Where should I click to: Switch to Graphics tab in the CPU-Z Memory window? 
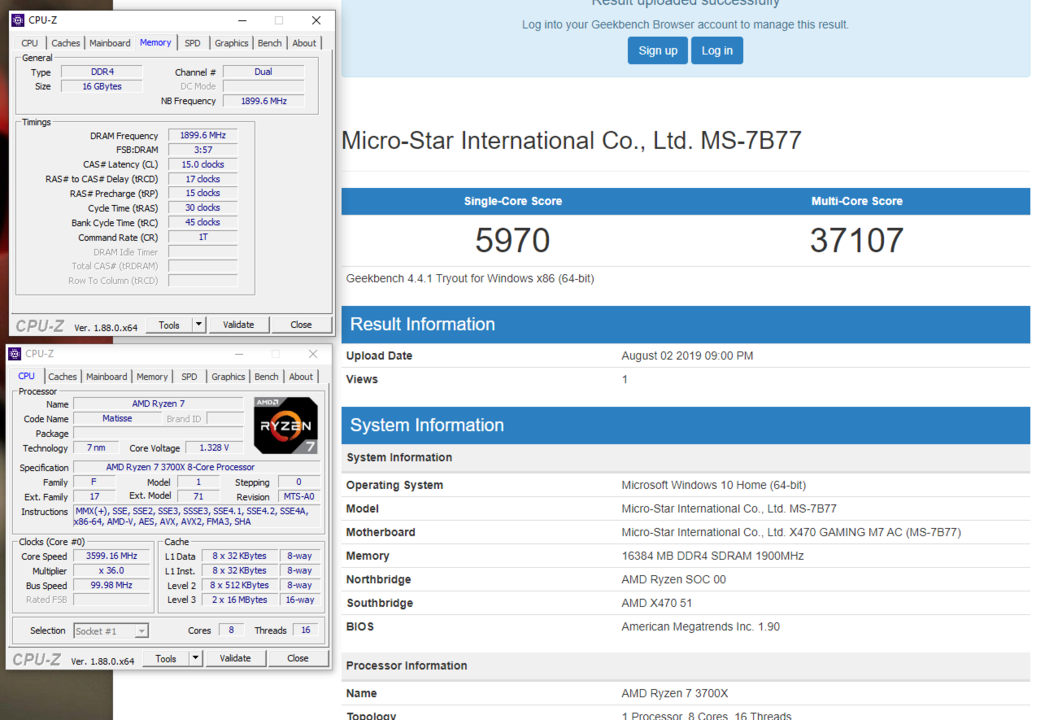231,43
